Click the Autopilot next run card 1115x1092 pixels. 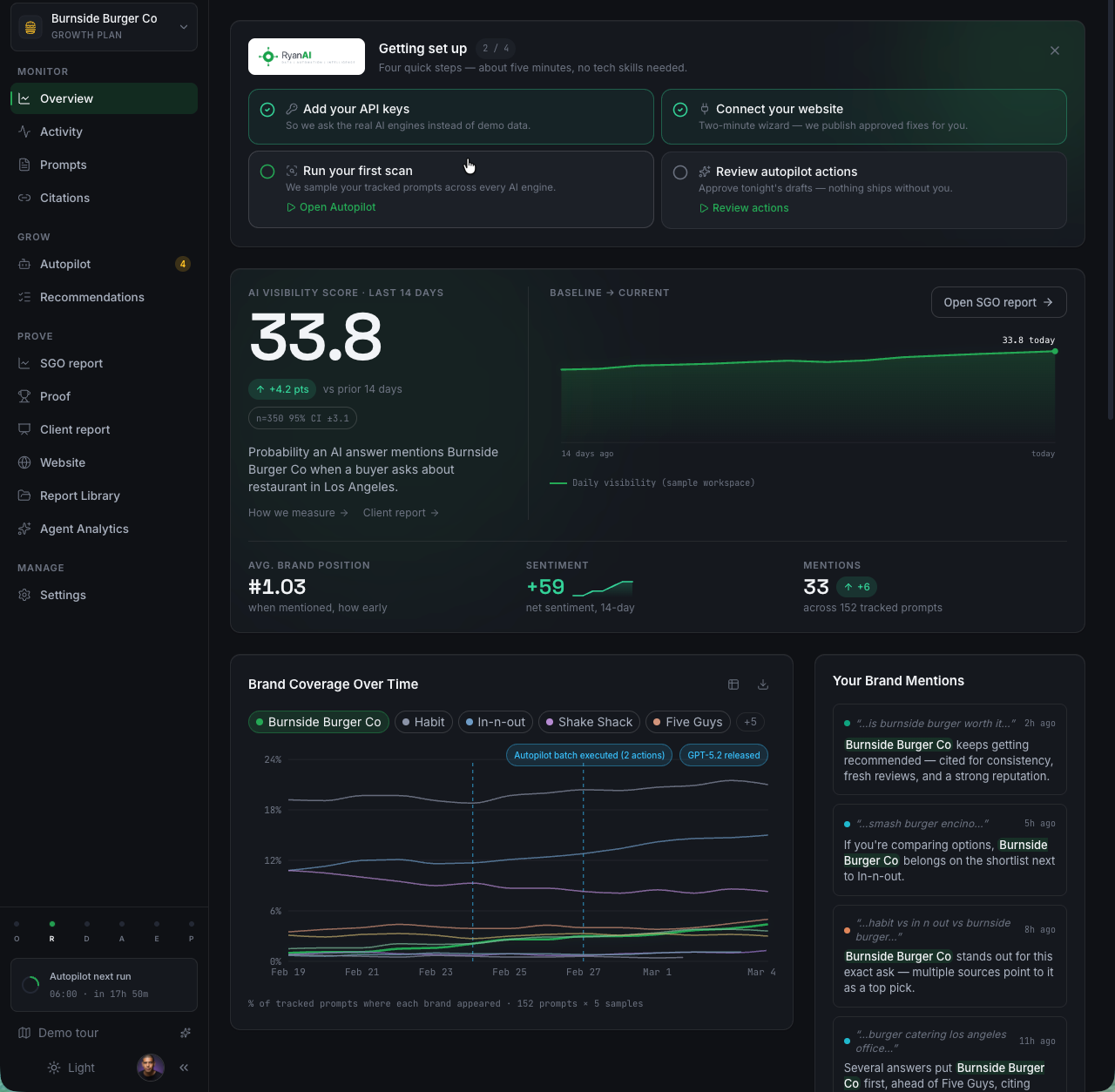104,985
